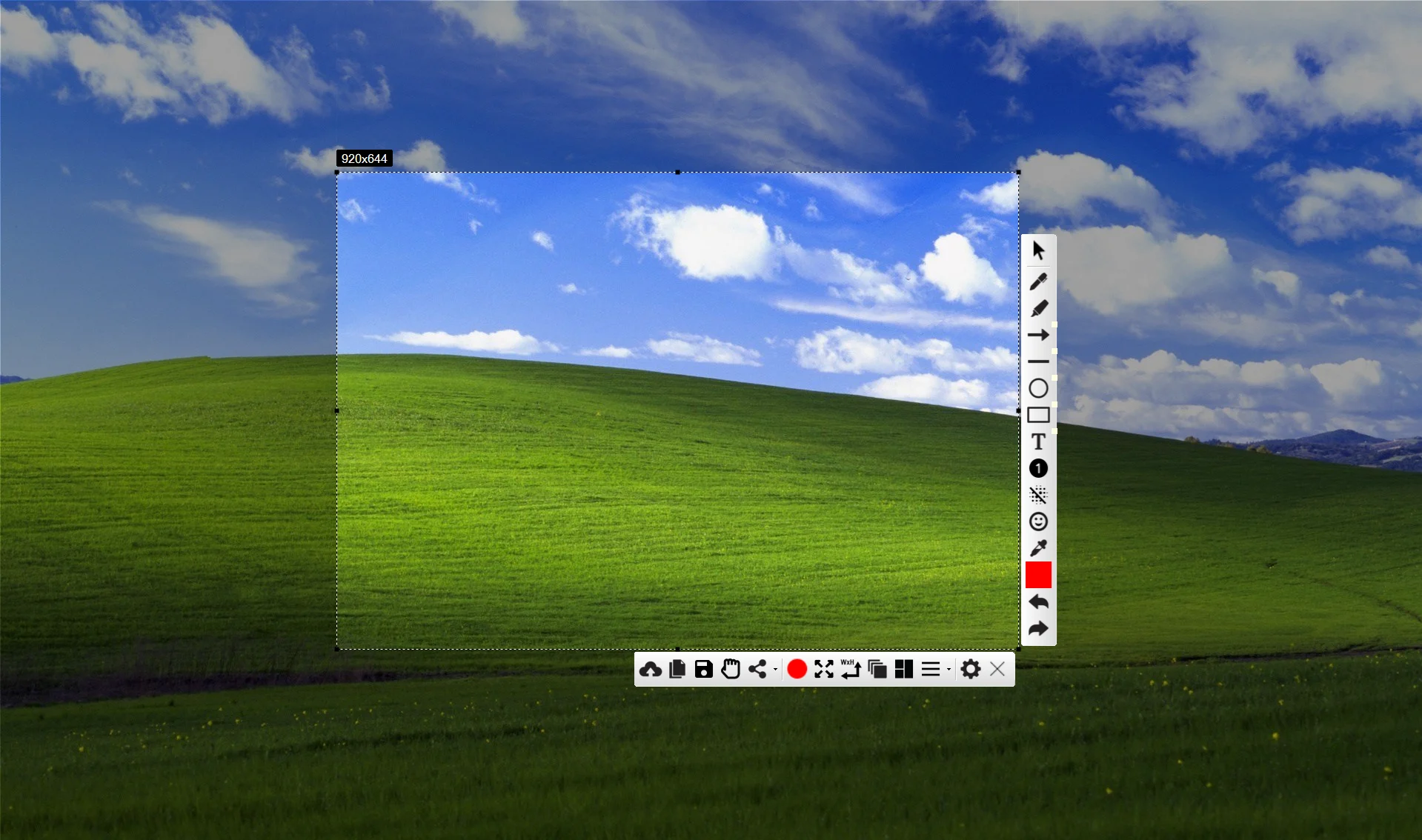Save the capture with floppy icon

point(704,670)
